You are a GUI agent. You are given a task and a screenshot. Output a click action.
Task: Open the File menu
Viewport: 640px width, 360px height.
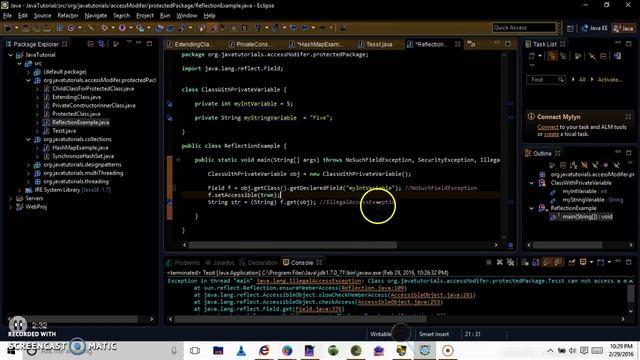(7, 16)
